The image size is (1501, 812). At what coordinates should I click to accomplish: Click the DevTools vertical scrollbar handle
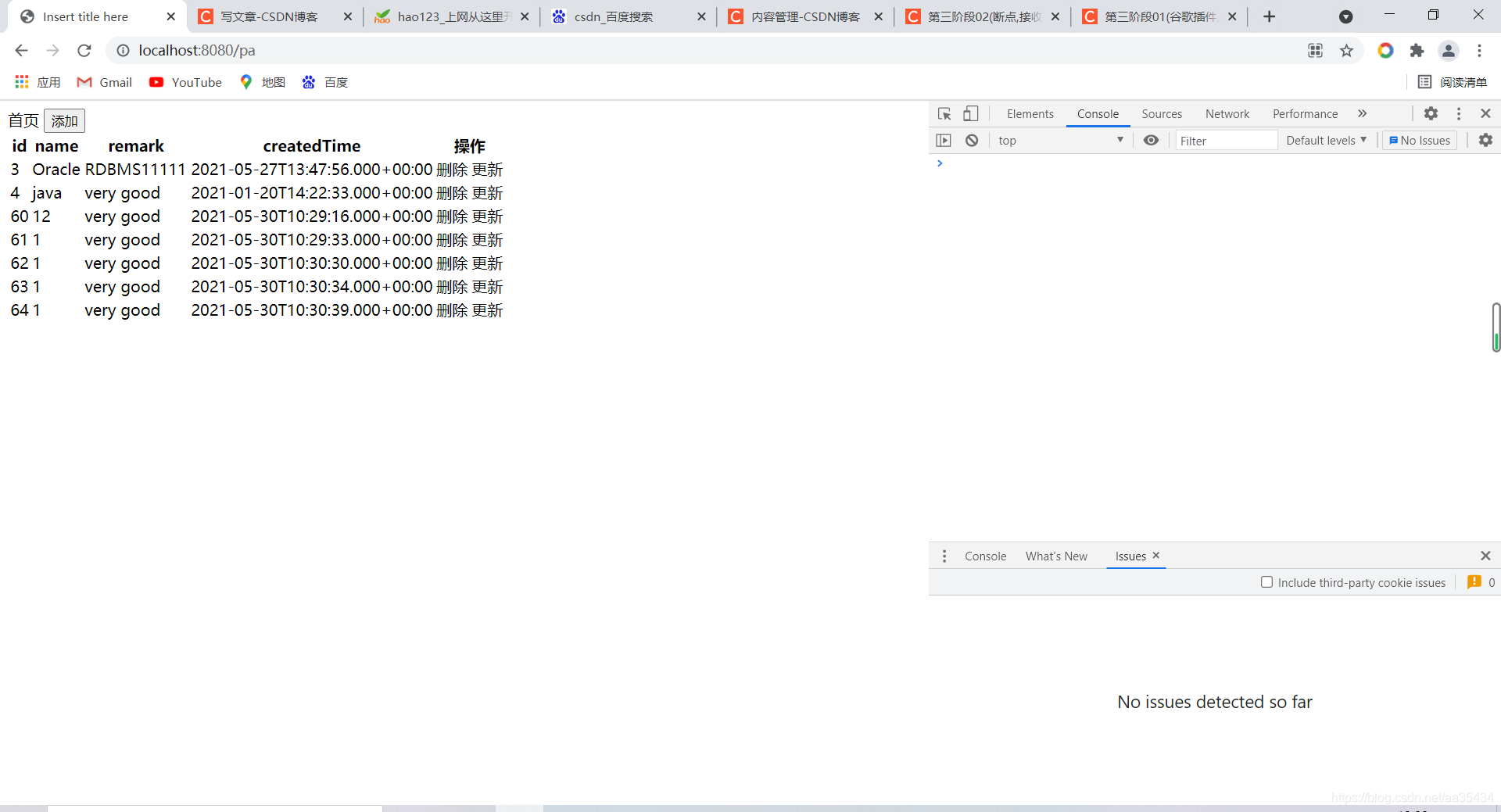point(1496,327)
